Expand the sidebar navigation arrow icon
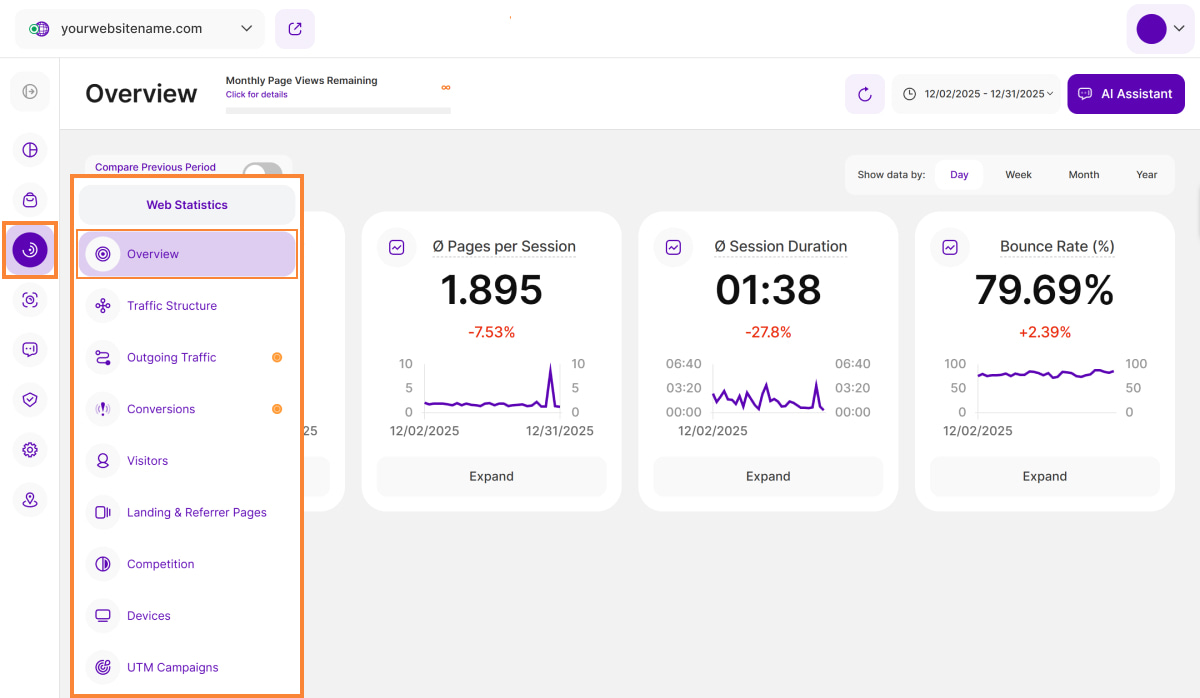 coord(30,92)
